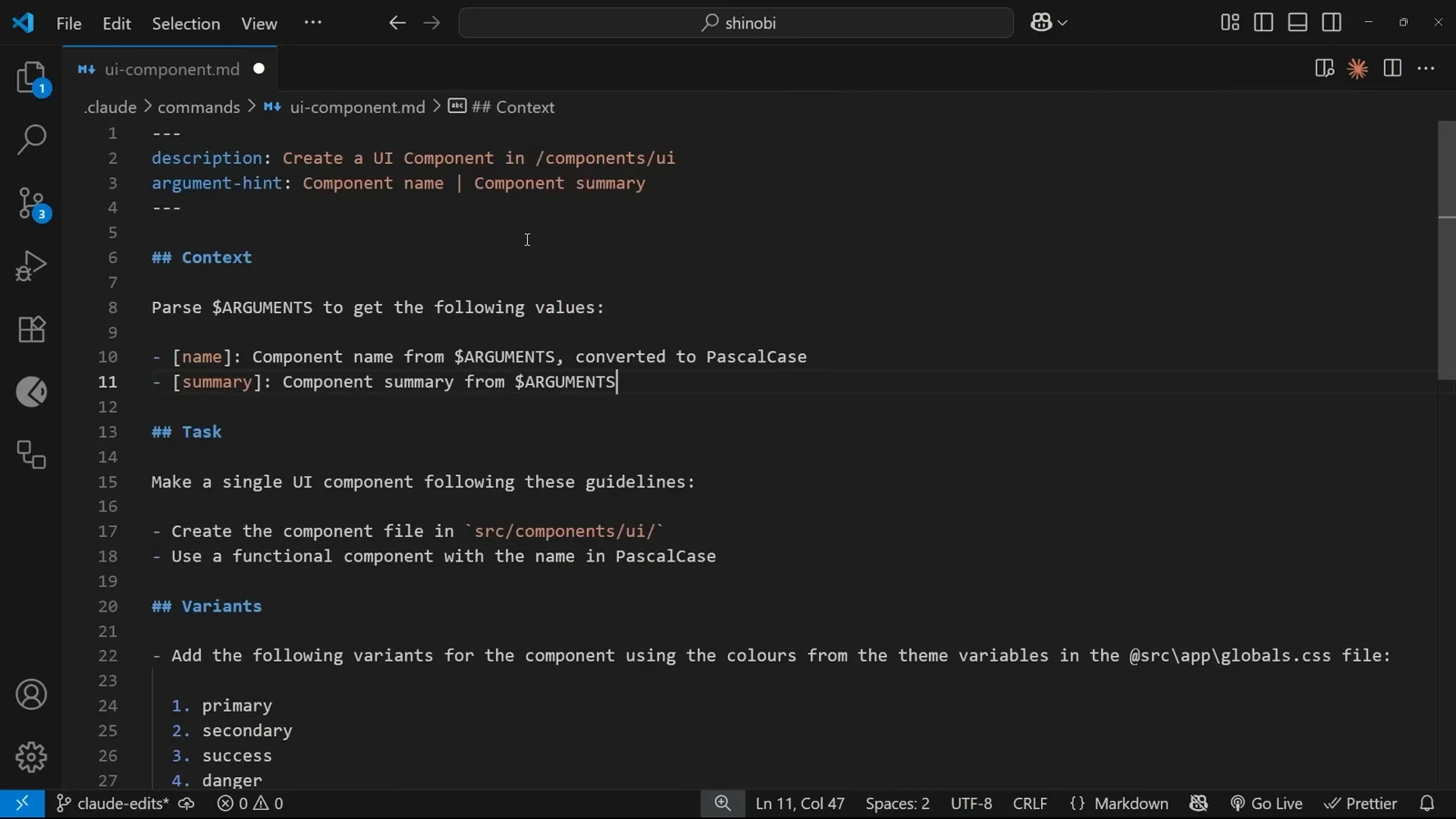Click the editor vertical scrollbar thumb
1456x819 pixels.
1447,250
